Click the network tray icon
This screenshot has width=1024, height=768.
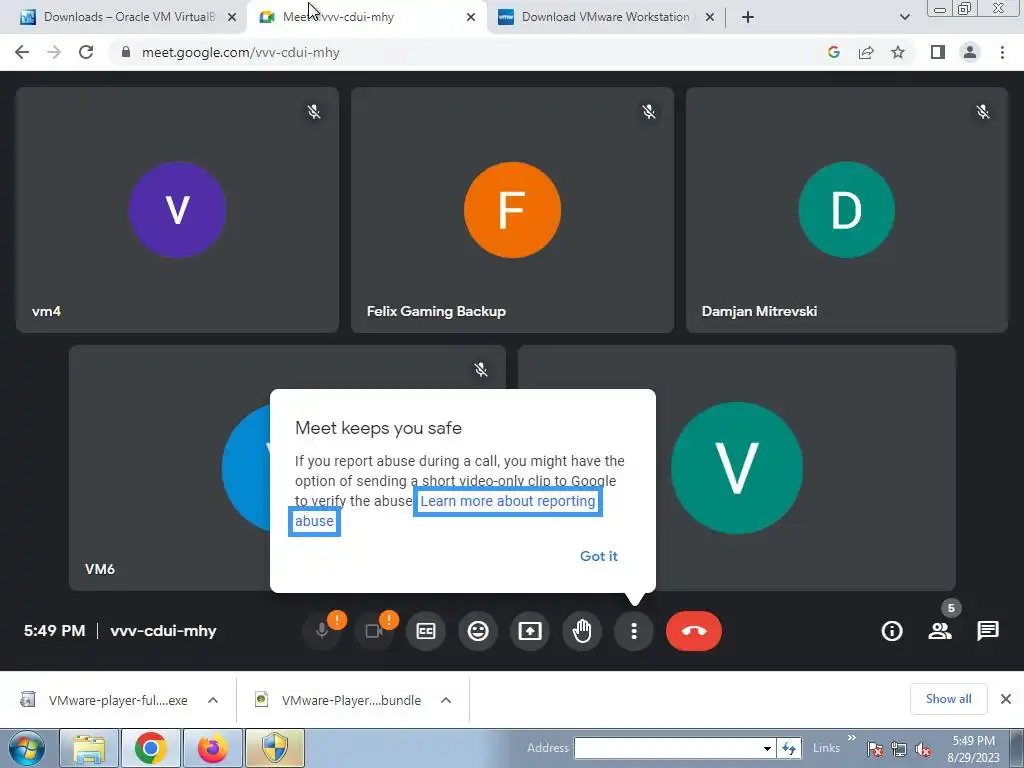tap(899, 749)
